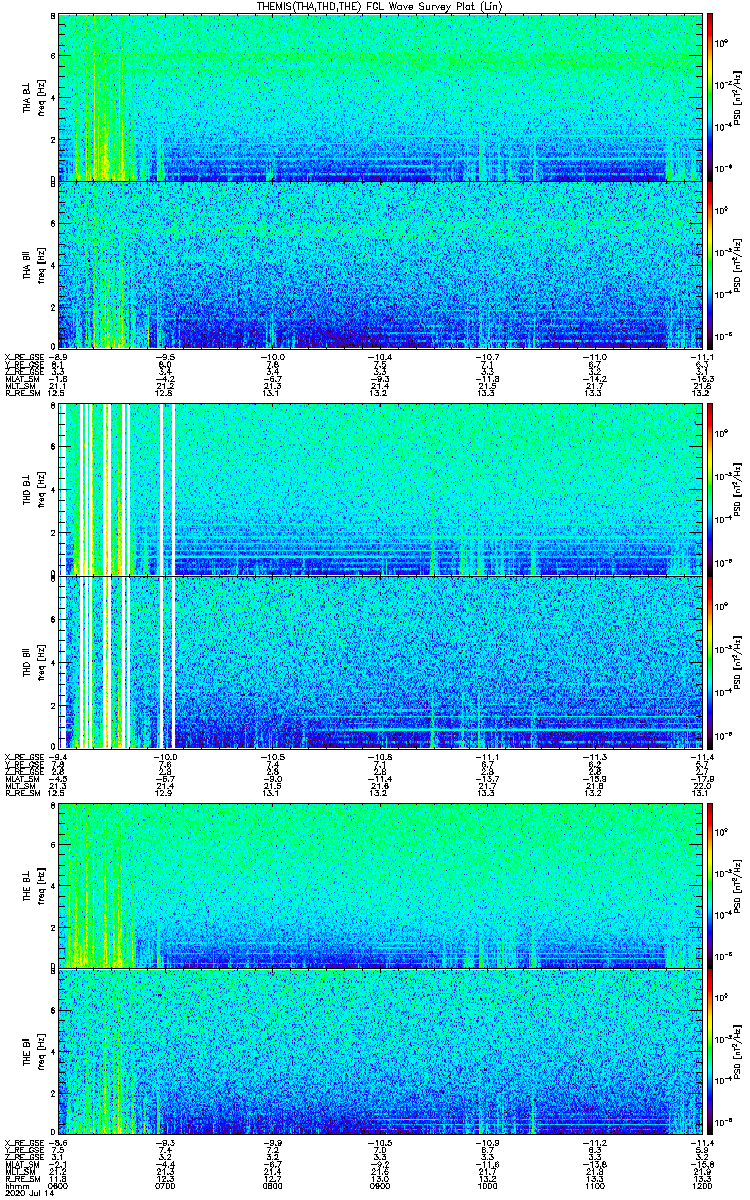Click the THA B∥ spectrogram panel
Screen dimensions: 750x1200
(x=381, y=264)
